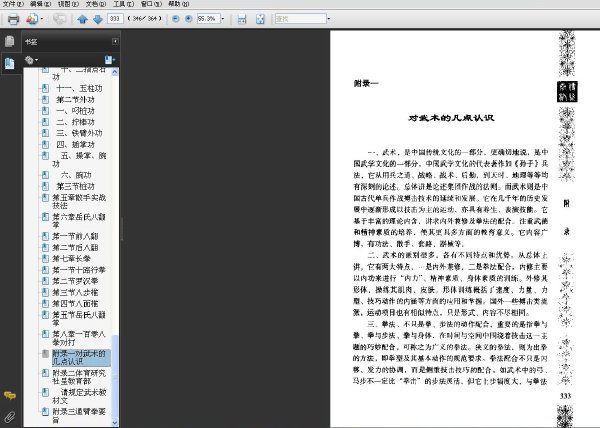Select bookmark 第八章一百零八拳对打
Viewport: 600px width, 428px height.
tap(79, 338)
